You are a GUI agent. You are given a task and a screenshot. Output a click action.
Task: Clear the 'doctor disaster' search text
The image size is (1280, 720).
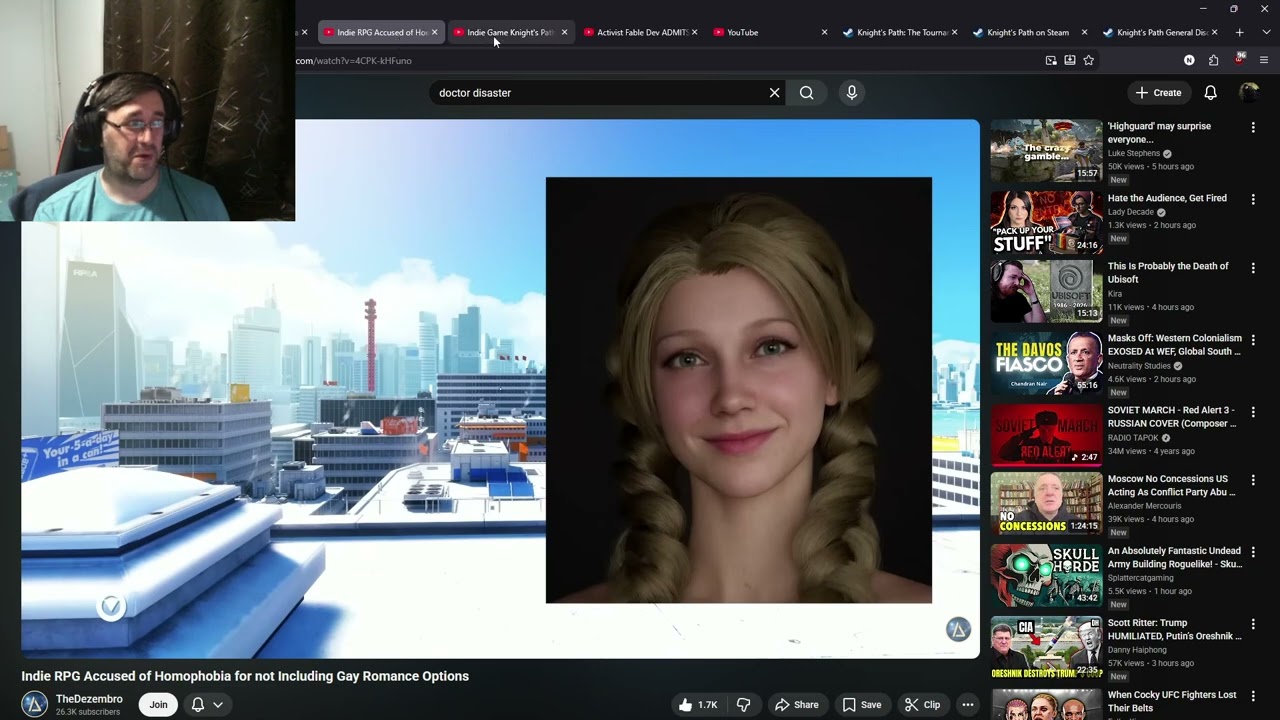click(x=774, y=93)
